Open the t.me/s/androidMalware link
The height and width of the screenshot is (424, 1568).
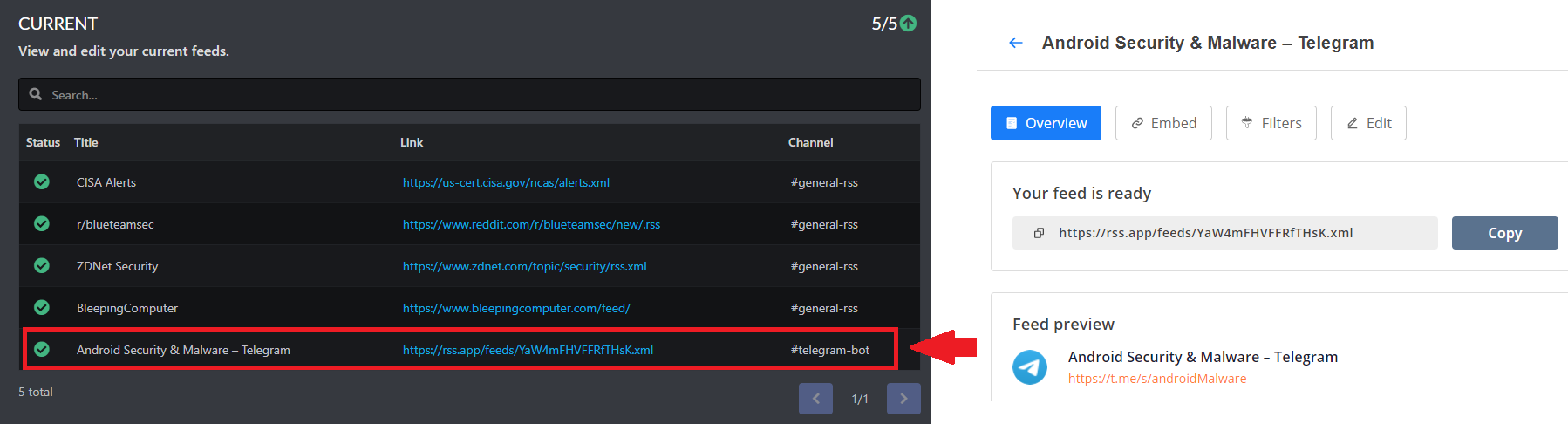pos(1157,379)
